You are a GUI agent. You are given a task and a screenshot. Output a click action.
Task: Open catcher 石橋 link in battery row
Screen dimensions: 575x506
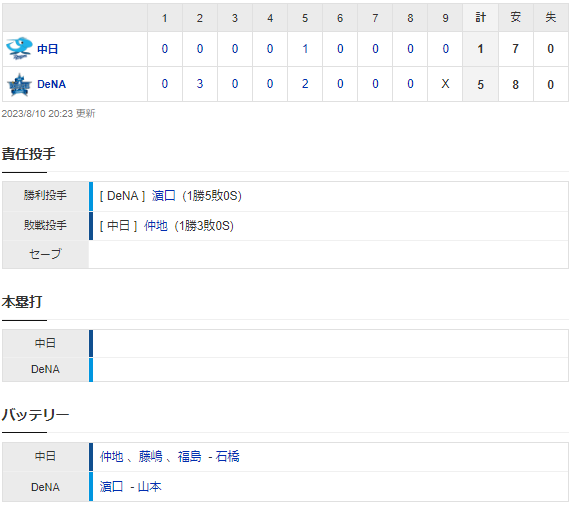[x=227, y=456]
